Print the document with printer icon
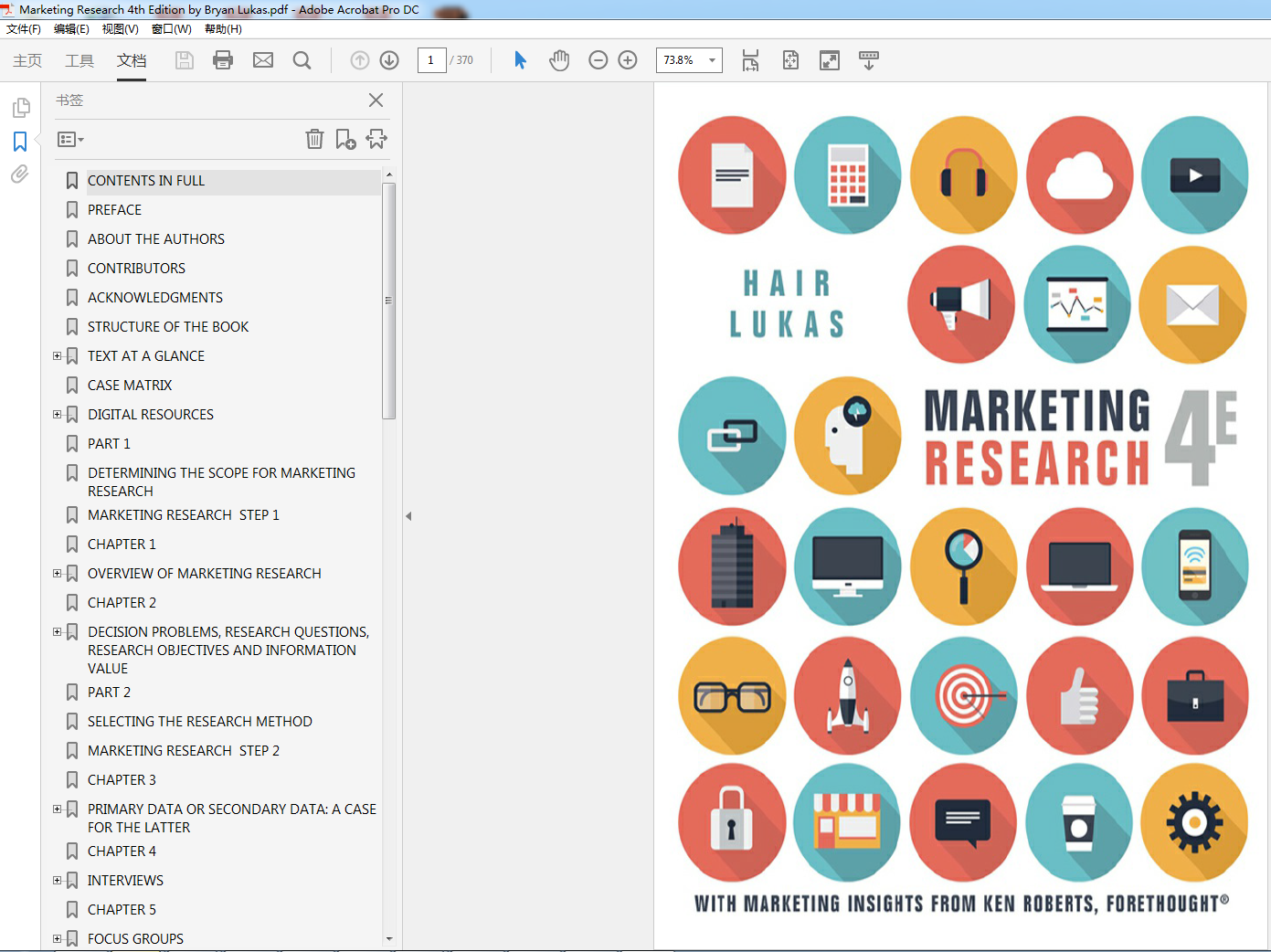Image resolution: width=1271 pixels, height=952 pixels. click(x=223, y=60)
